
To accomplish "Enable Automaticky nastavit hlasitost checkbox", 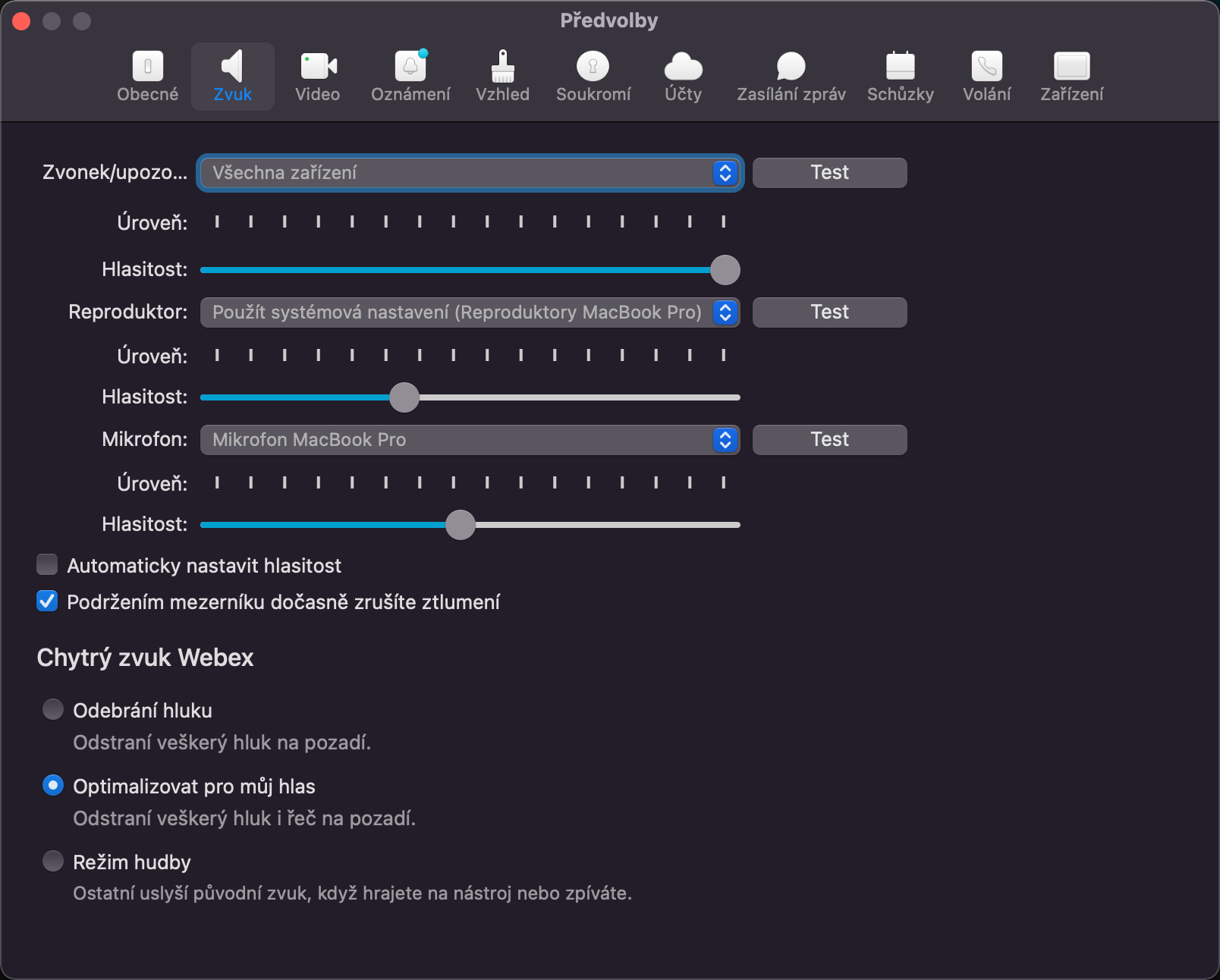I will [47, 565].
